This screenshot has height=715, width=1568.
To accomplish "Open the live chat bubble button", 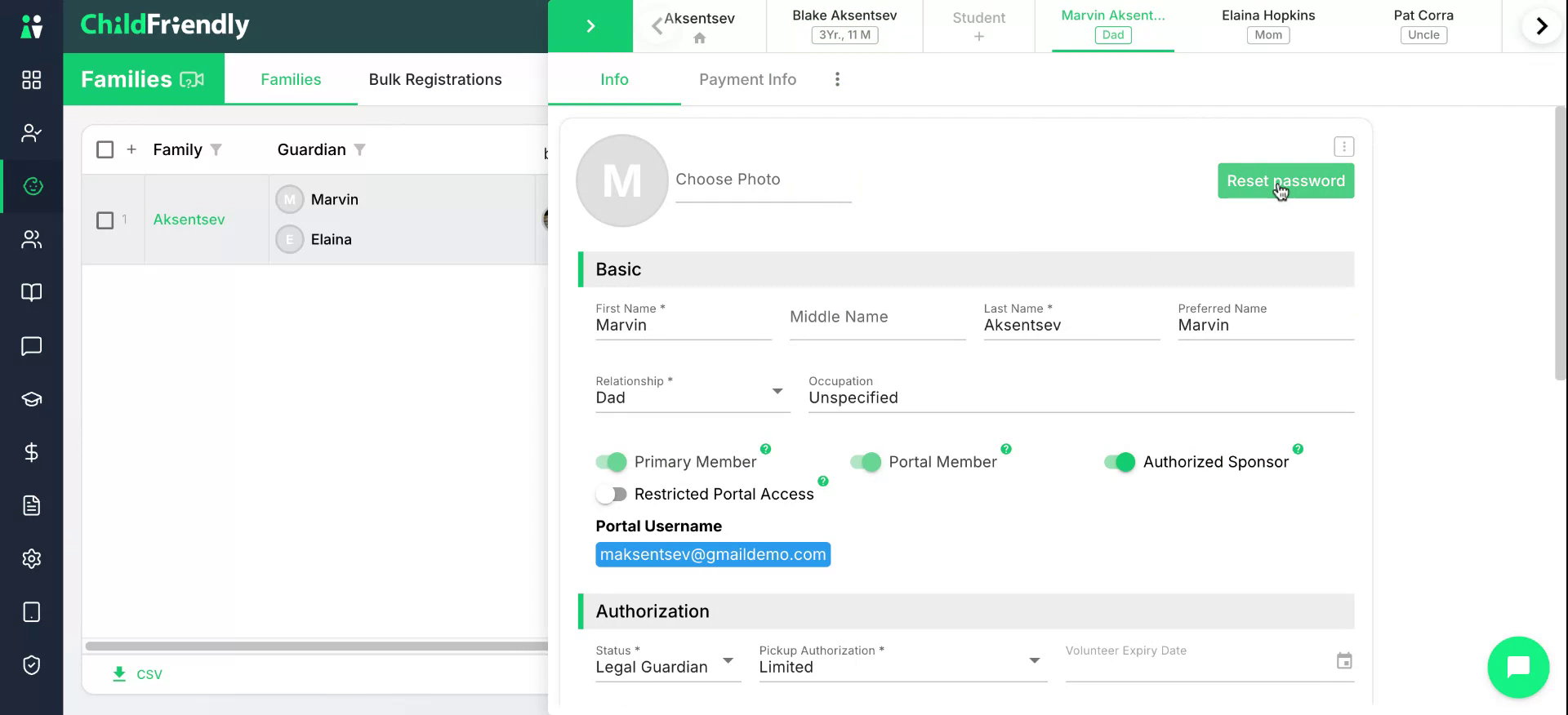I will tap(1518, 667).
